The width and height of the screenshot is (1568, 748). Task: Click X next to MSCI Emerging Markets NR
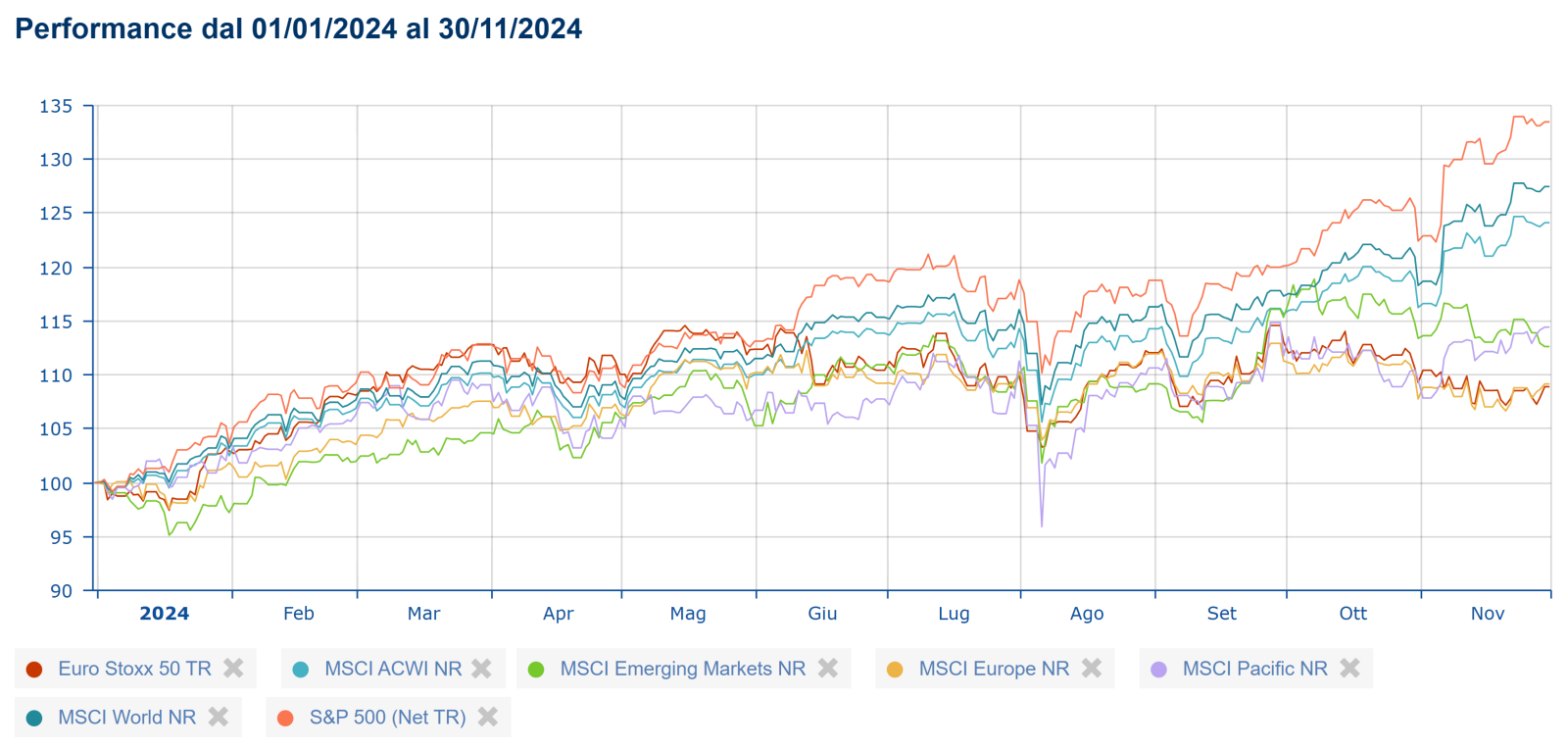[828, 668]
